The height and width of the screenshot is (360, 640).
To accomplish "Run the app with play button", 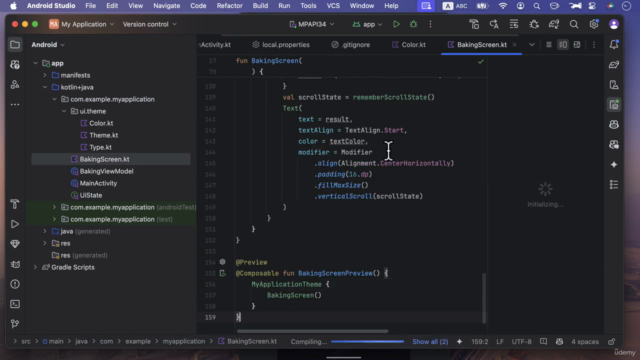I will [x=396, y=24].
